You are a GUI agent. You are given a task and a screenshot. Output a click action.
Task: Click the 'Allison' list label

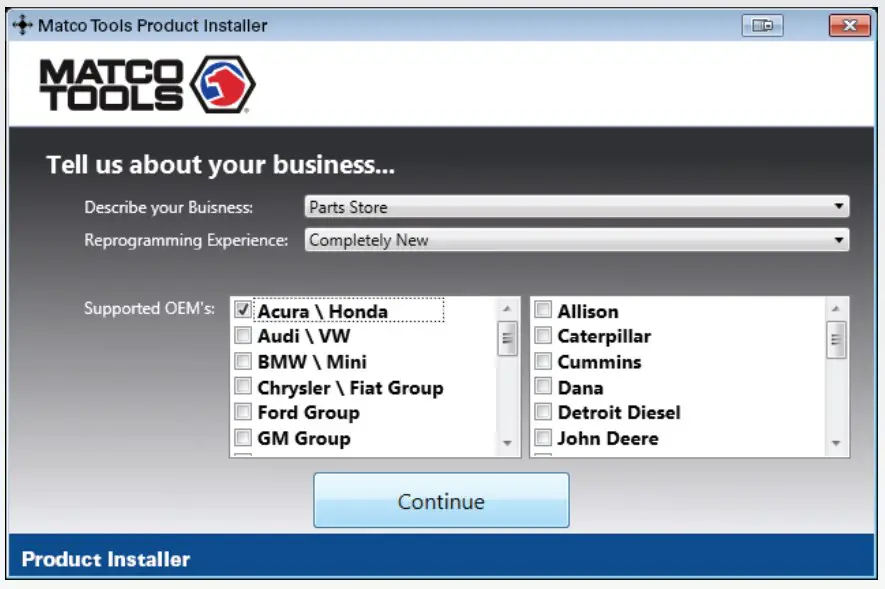tap(588, 311)
